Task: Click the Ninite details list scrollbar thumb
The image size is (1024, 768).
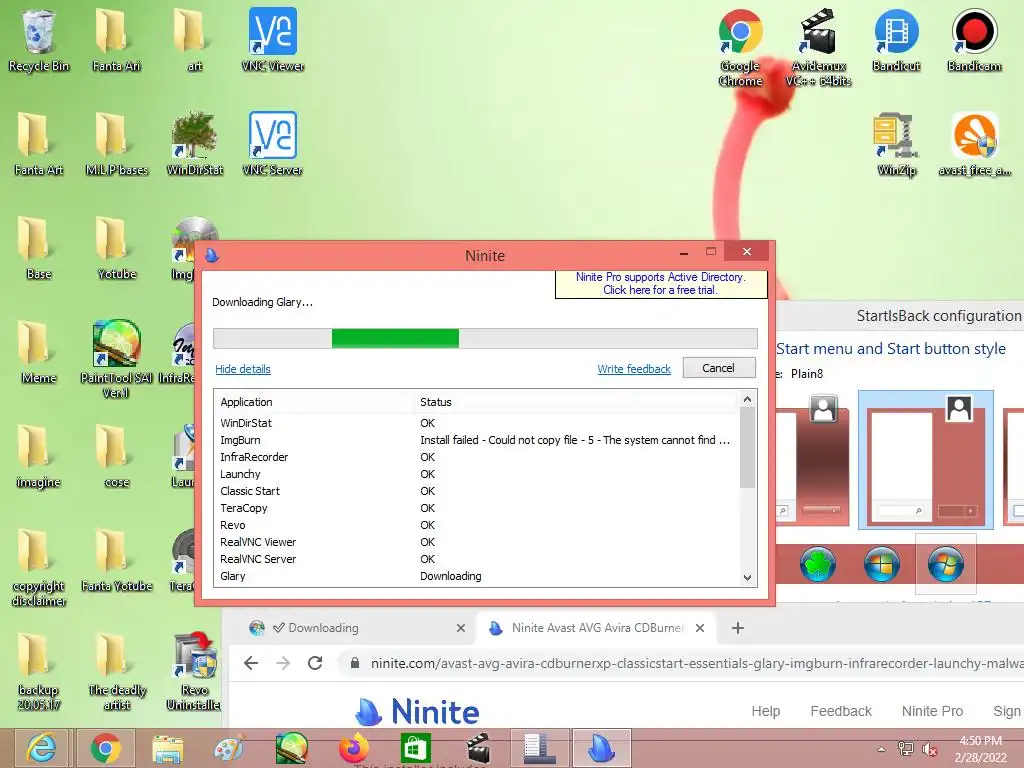Action: tap(747, 448)
